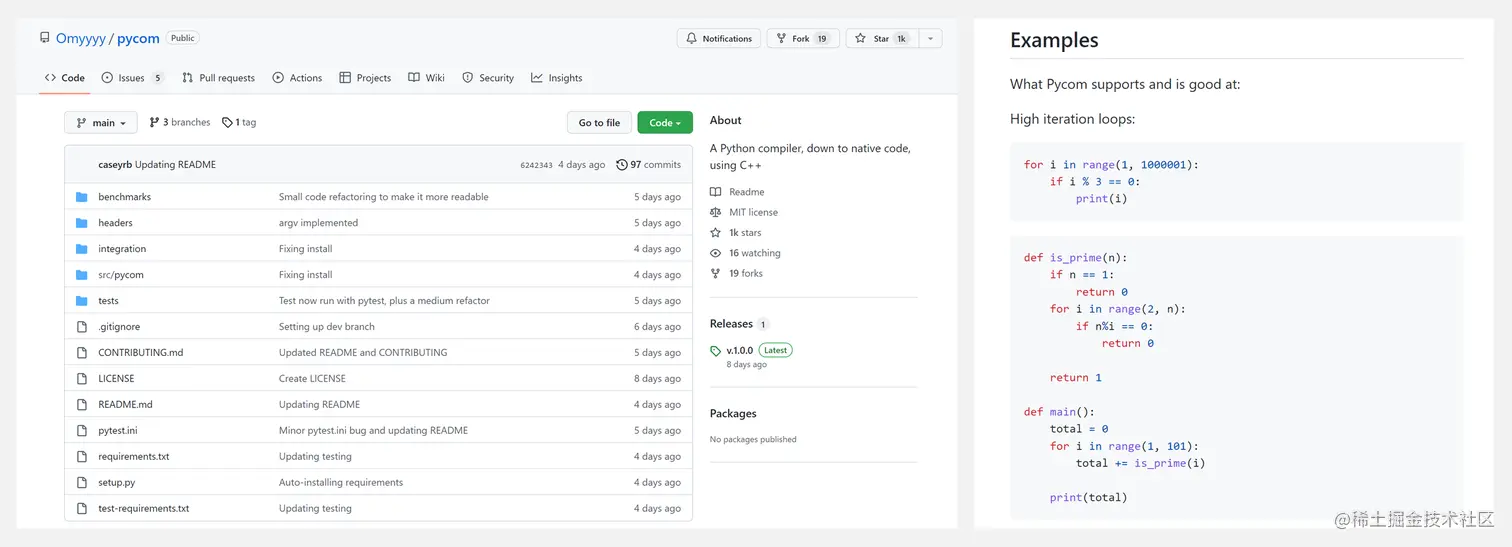Open the Omyyyy owner link
The width and height of the screenshot is (1512, 547).
click(80, 38)
